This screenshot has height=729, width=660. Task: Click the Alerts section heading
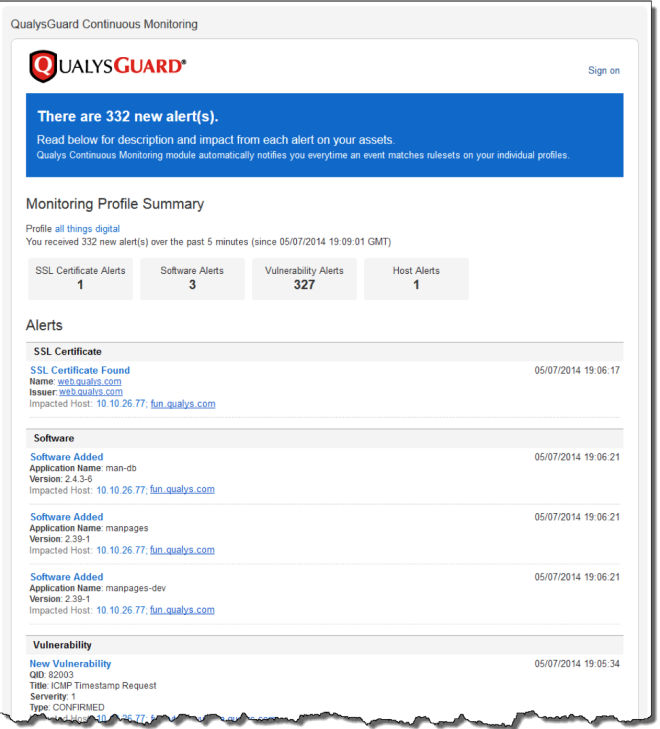point(44,325)
